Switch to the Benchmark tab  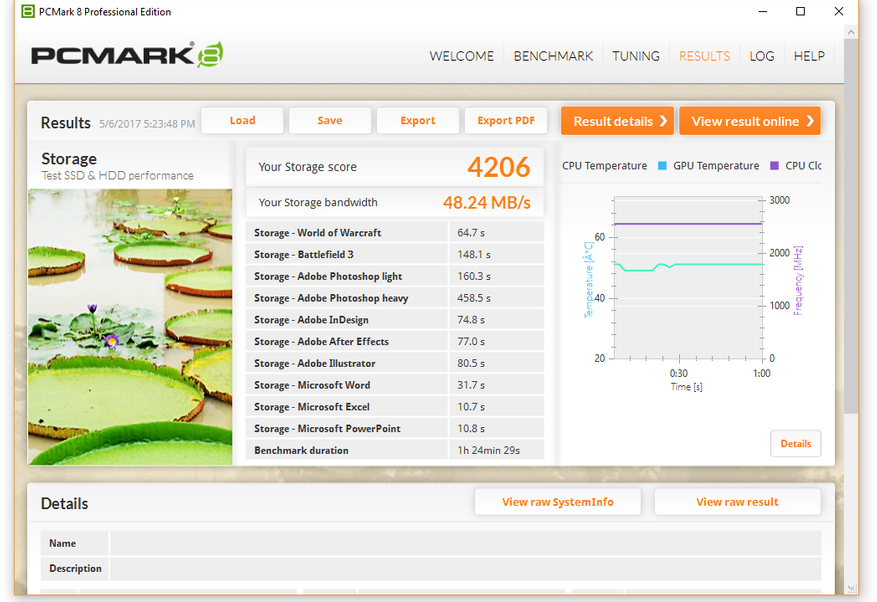pyautogui.click(x=553, y=56)
